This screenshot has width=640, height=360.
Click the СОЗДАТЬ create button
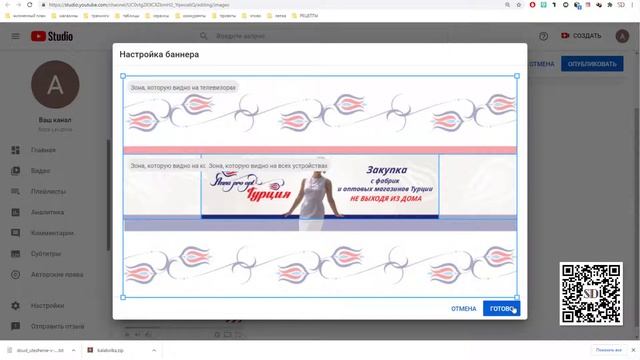pos(581,36)
